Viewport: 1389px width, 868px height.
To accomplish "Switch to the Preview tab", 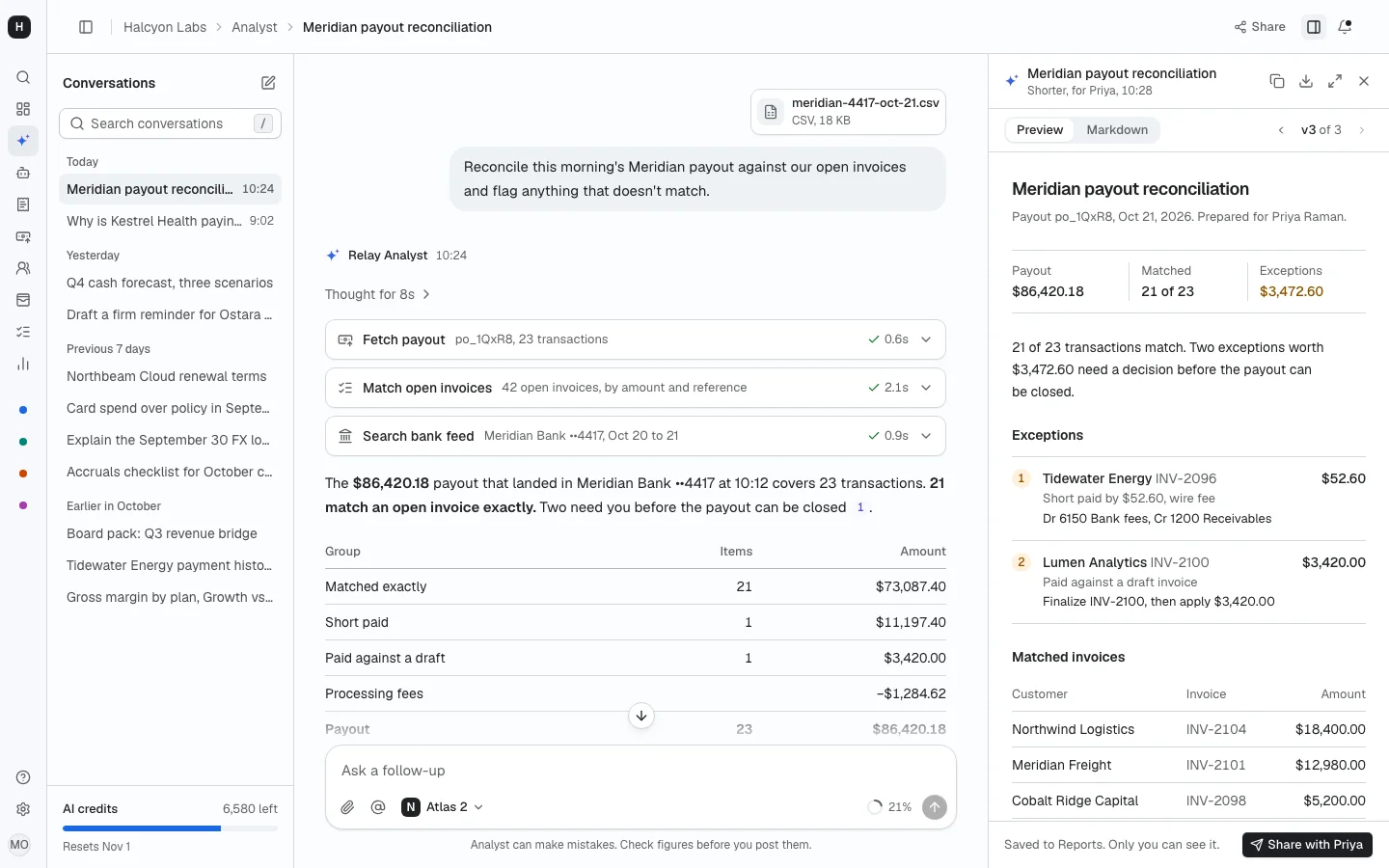I will coord(1040,130).
